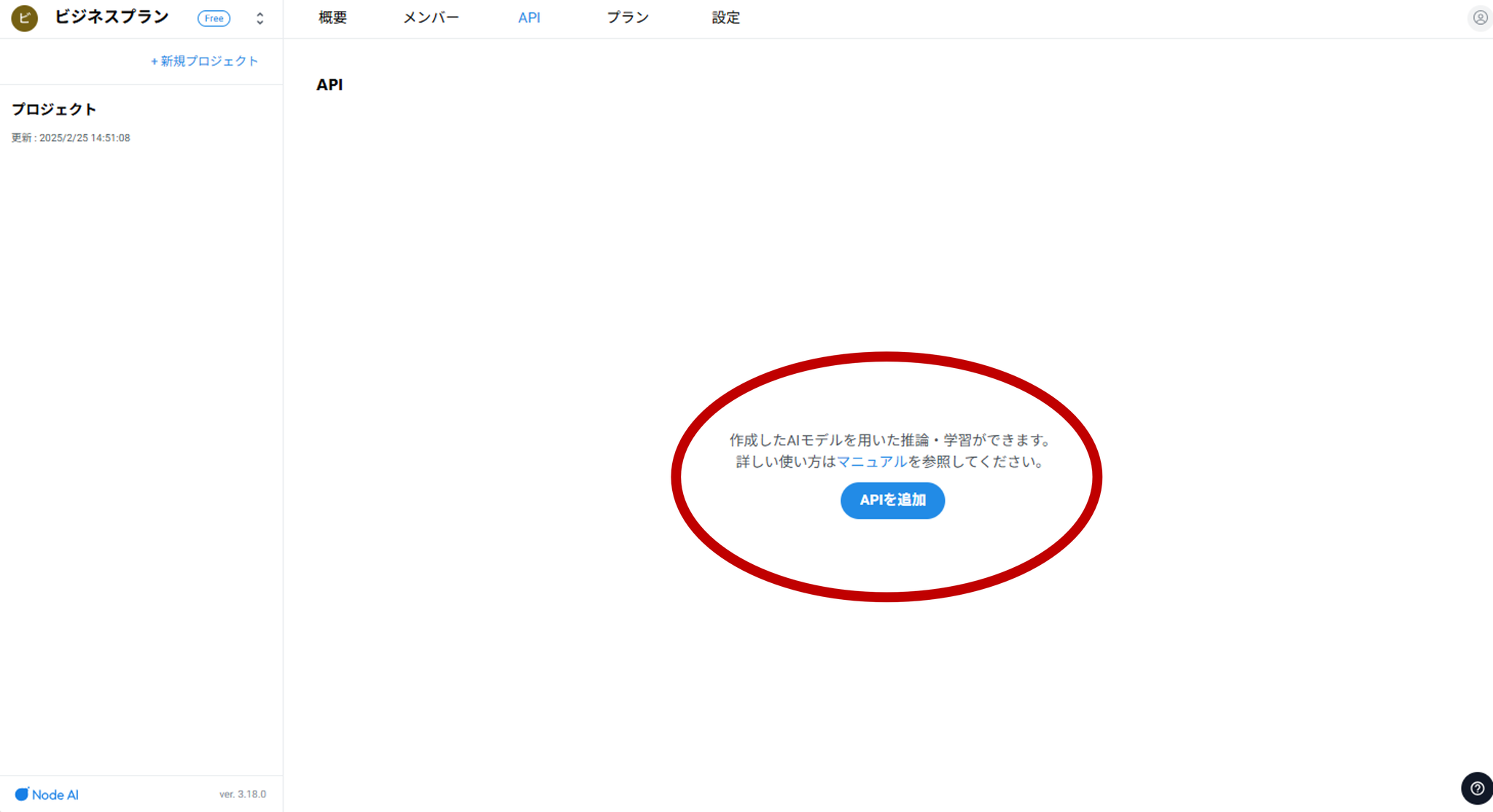Open the メンバー tab
Image resolution: width=1493 pixels, height=812 pixels.
(x=431, y=17)
